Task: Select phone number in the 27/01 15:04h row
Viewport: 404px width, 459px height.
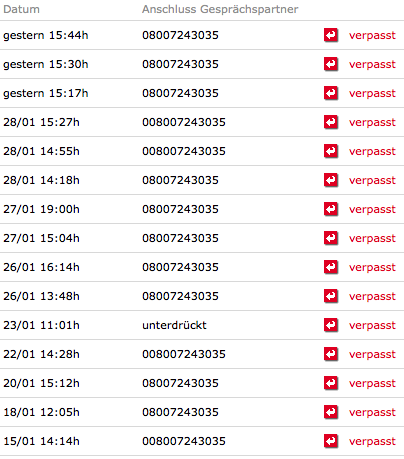Action: point(180,238)
